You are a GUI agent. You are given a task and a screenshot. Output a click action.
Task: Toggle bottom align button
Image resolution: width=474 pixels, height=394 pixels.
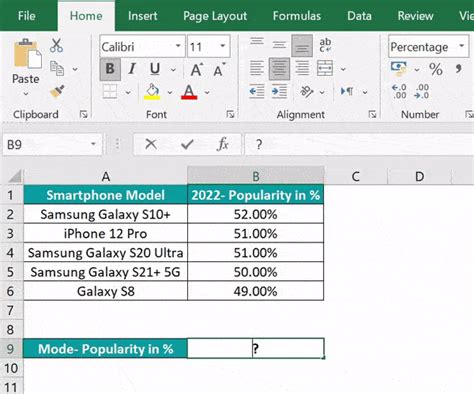click(x=302, y=46)
